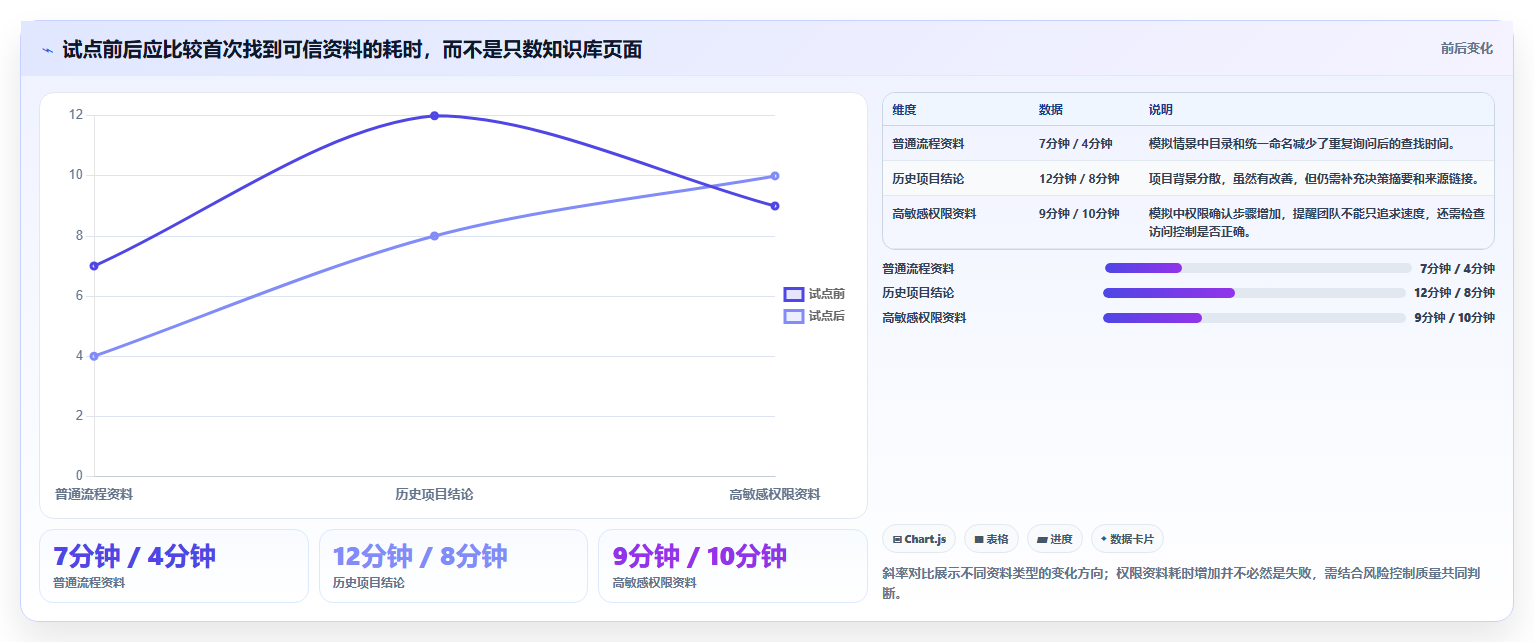The image size is (1534, 642).
Task: Click the 试点前 data point at 高敏感权限资料
Action: tap(775, 206)
